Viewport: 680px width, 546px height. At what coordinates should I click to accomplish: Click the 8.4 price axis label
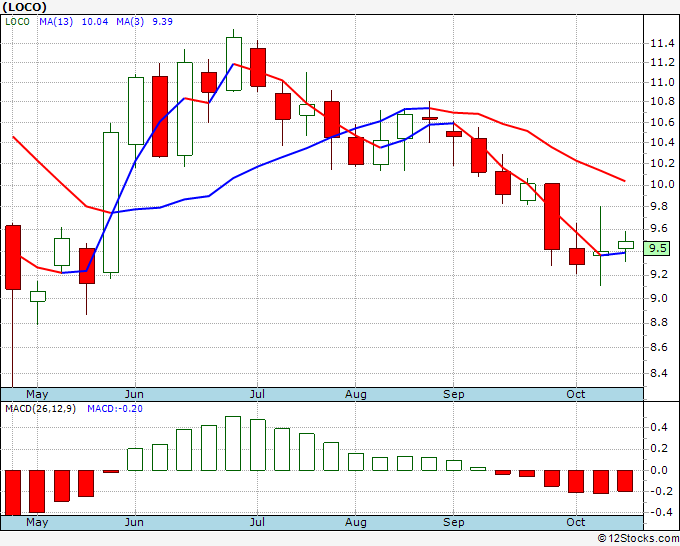662,373
